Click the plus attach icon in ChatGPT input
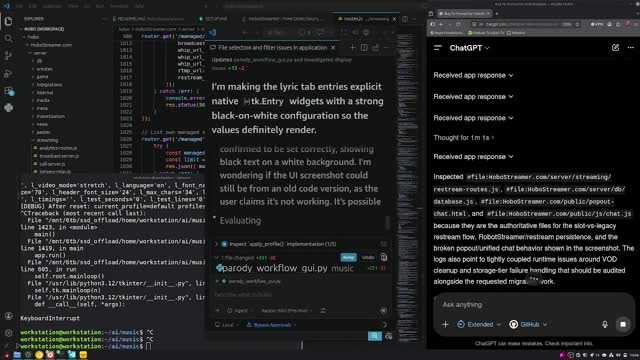The image size is (640, 360). [445, 324]
